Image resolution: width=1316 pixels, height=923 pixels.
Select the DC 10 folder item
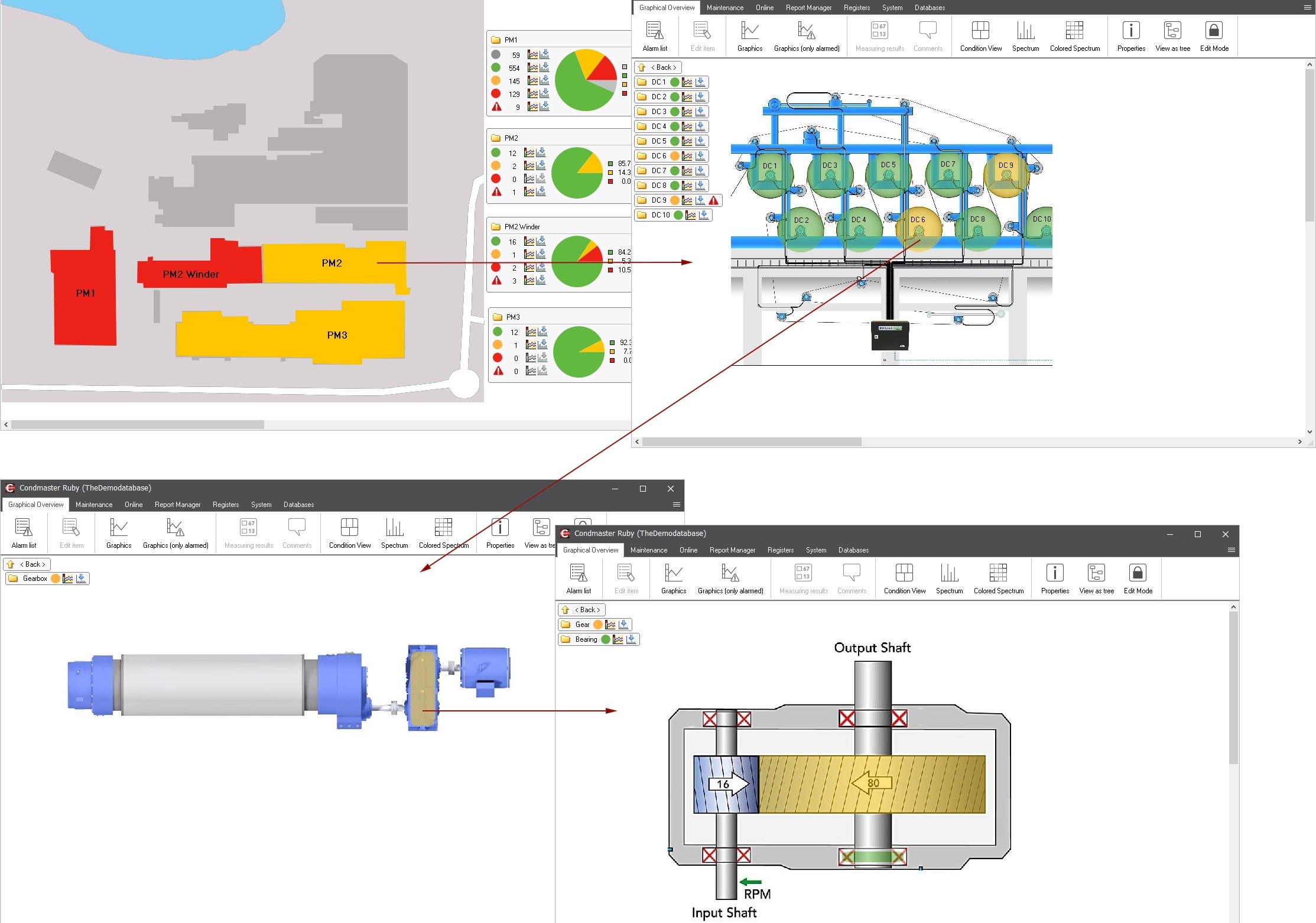pos(672,215)
